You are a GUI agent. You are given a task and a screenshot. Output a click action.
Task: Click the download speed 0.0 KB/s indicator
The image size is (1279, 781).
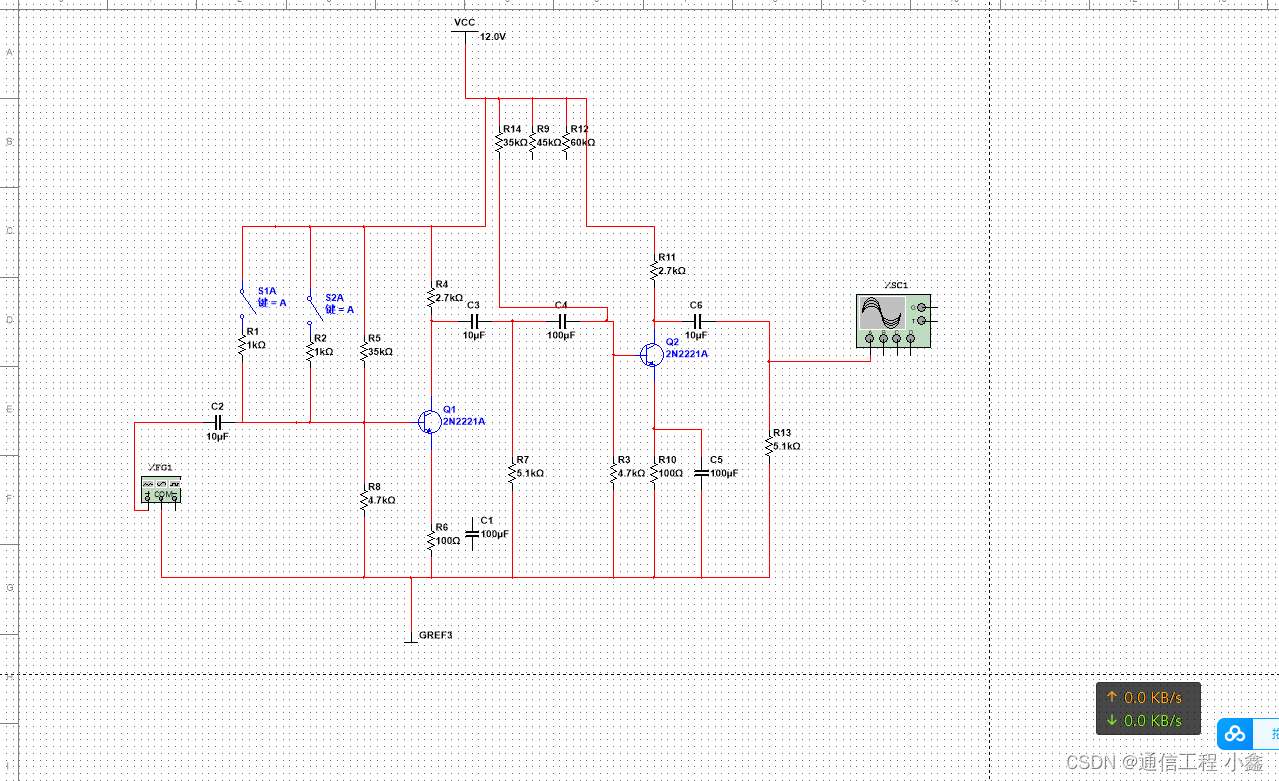point(1145,720)
